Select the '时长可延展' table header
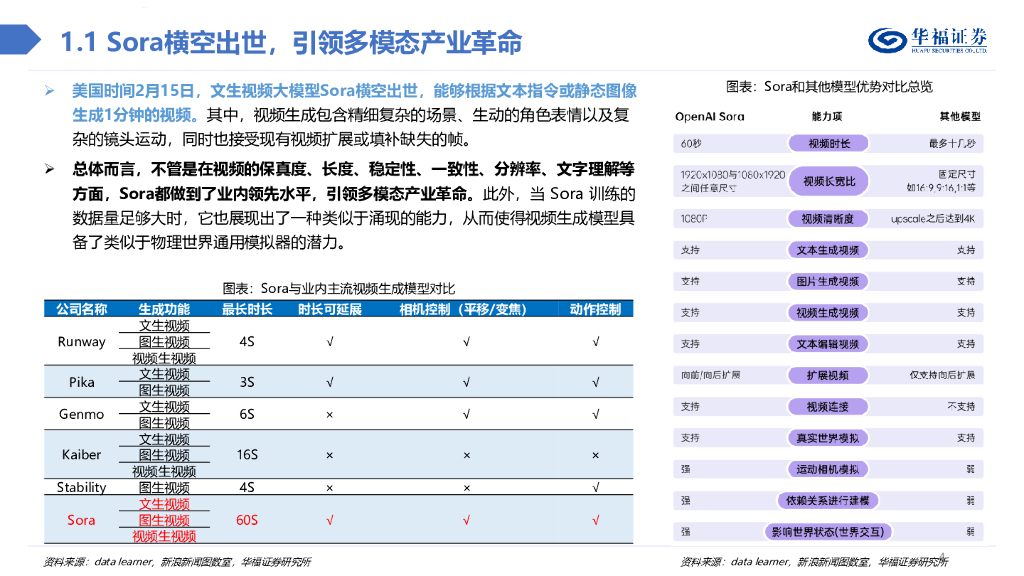The width and height of the screenshot is (1024, 576). click(330, 309)
